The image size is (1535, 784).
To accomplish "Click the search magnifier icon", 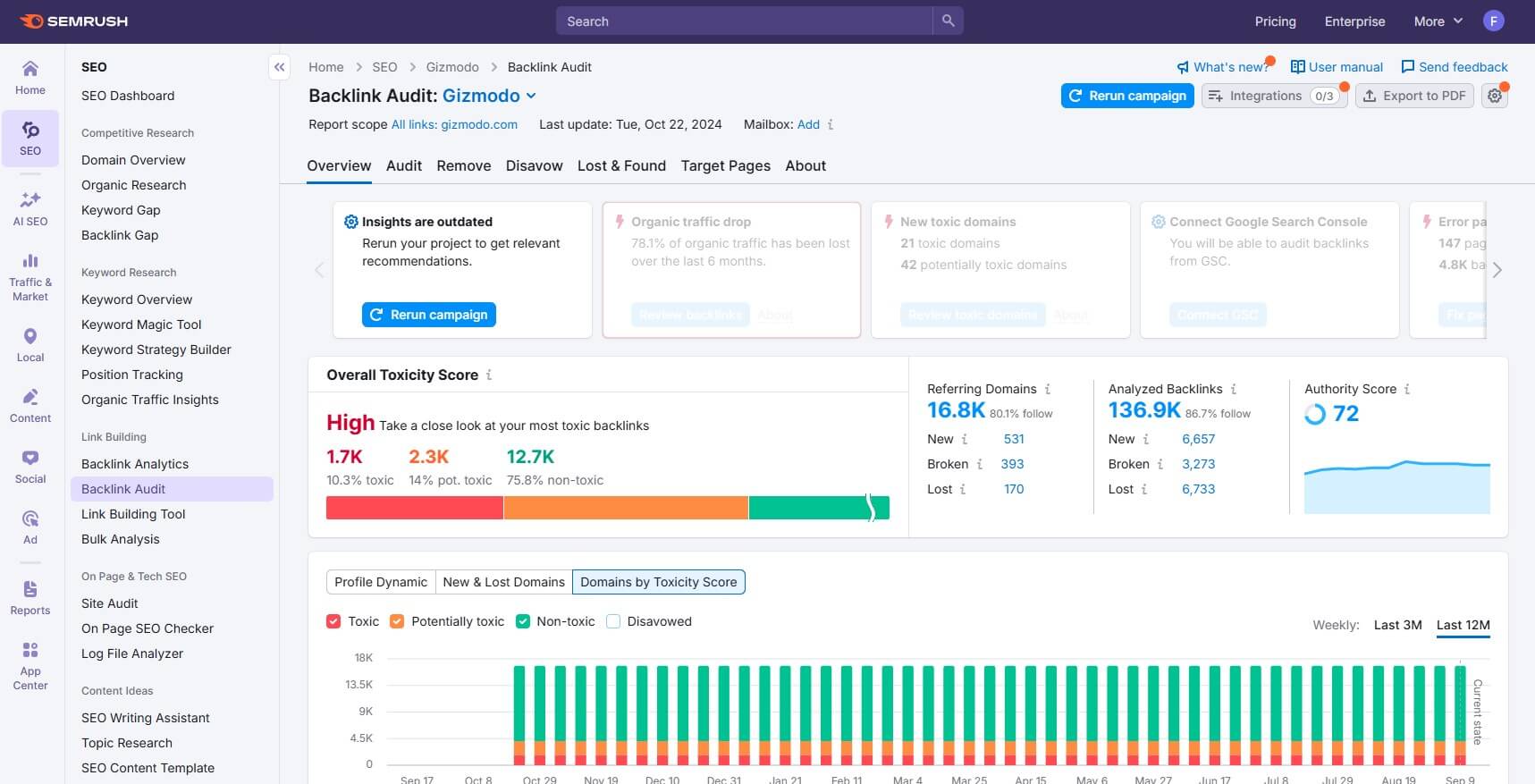I will point(948,21).
